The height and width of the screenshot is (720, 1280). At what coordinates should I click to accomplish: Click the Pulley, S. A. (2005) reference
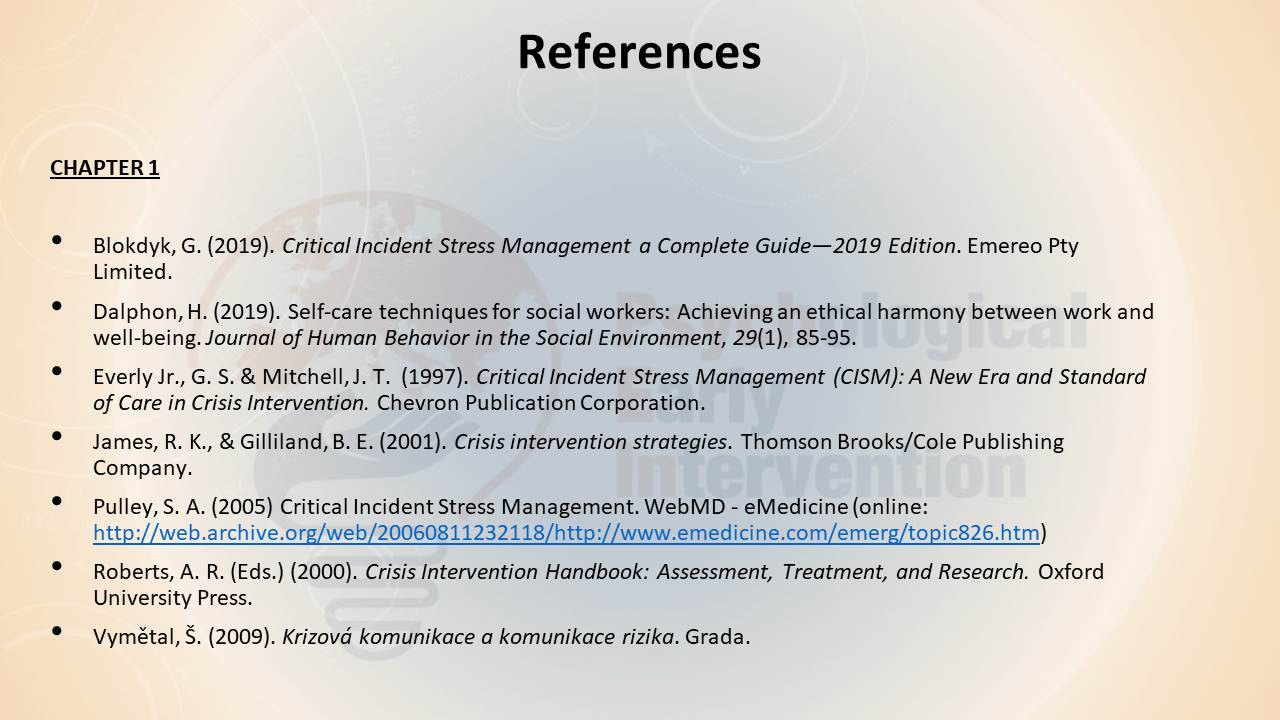[x=570, y=520]
